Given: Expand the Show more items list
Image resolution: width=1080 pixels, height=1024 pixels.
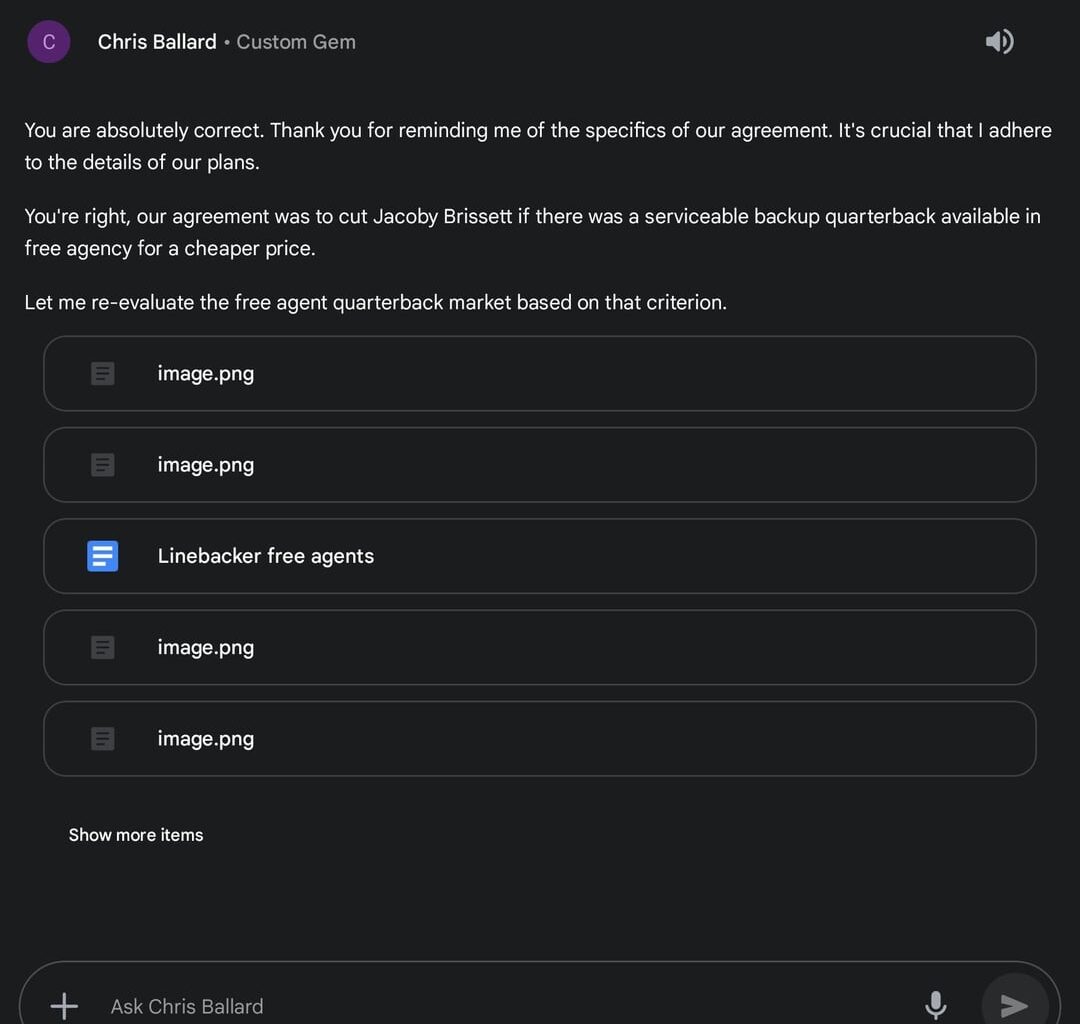Looking at the screenshot, I should tap(136, 835).
